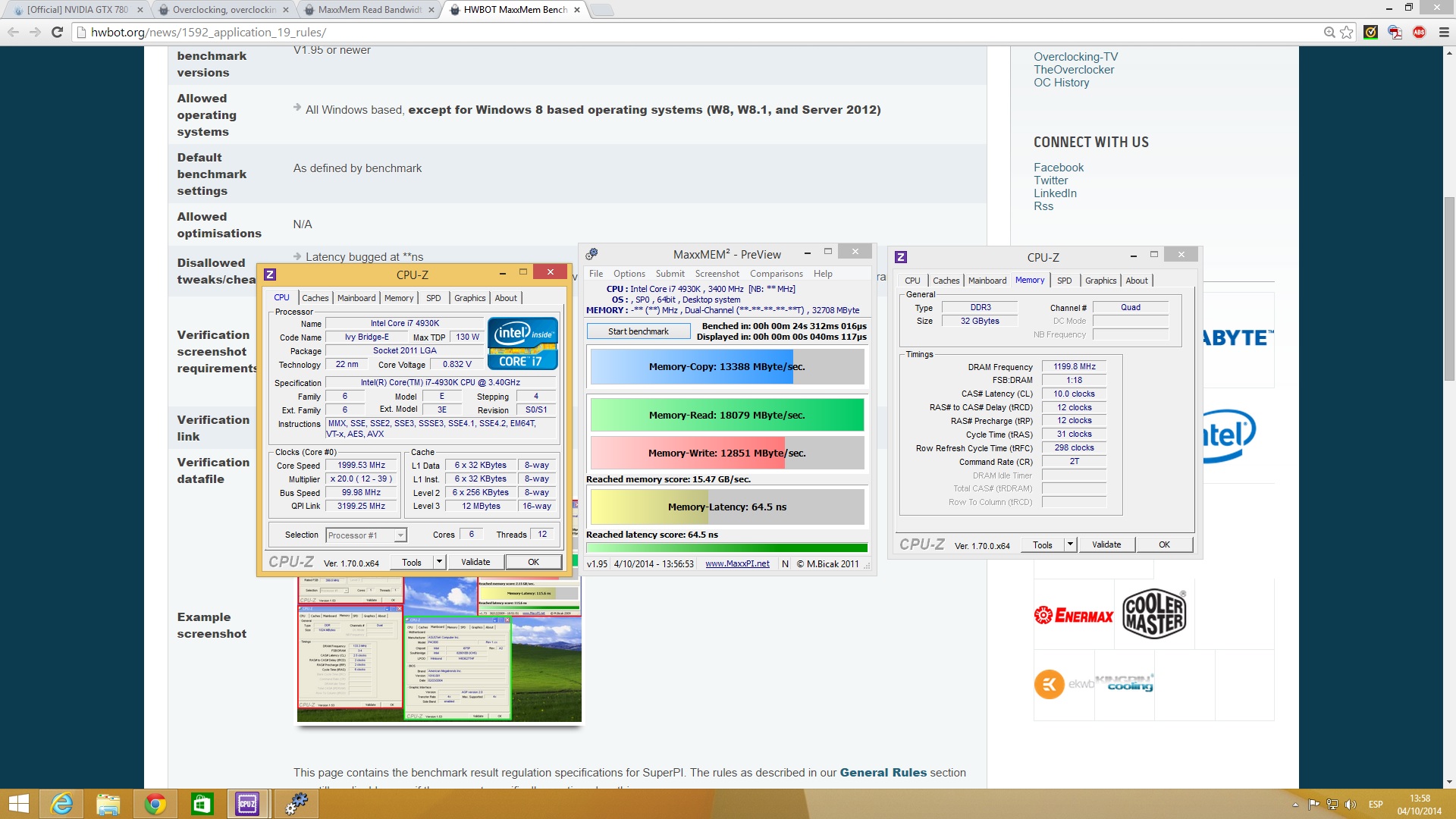The width and height of the screenshot is (1456, 819).
Task: Open Tools dropdown arrow in left CPU-Z
Action: pos(439,562)
